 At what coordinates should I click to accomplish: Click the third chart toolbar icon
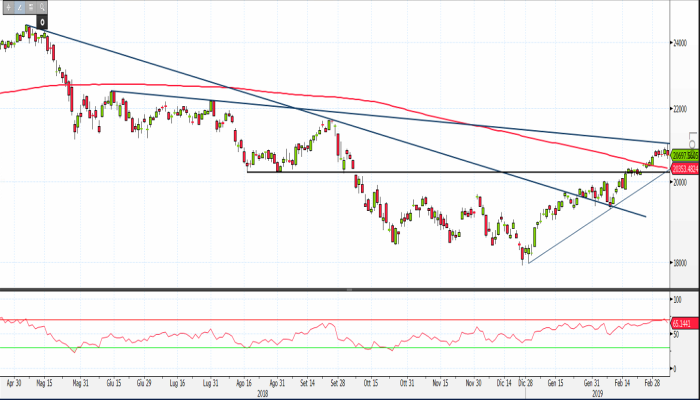32,7
